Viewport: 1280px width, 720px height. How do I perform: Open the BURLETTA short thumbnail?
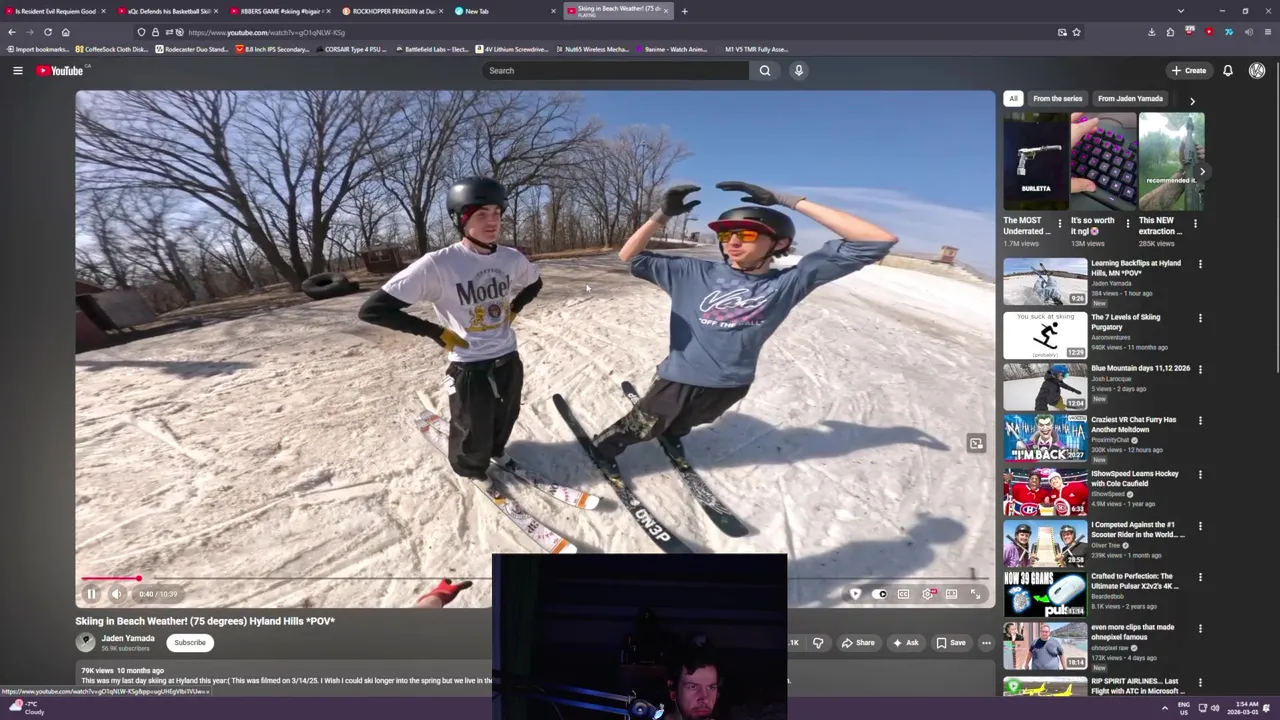tap(1036, 161)
